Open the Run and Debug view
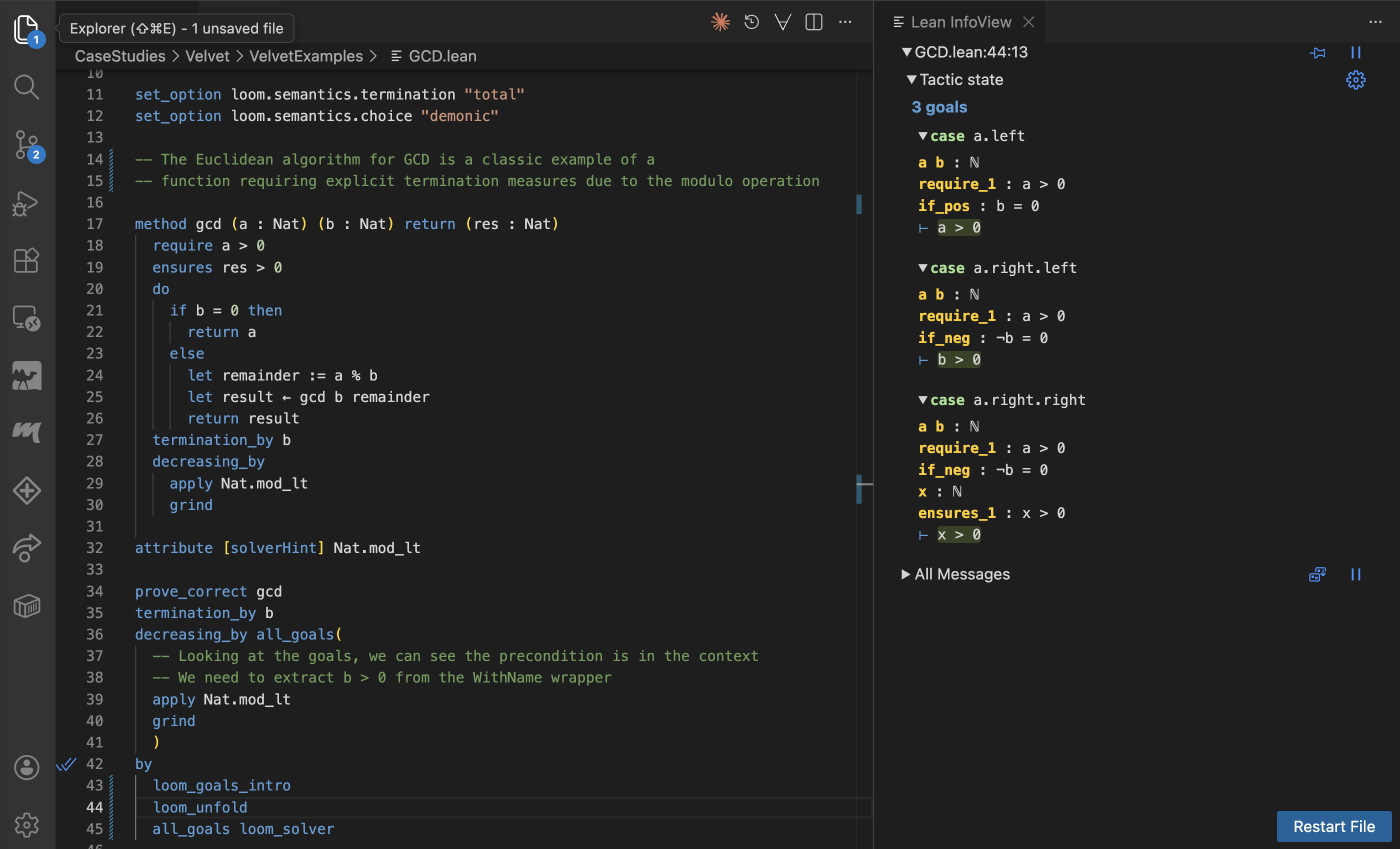1400x849 pixels. pyautogui.click(x=26, y=203)
